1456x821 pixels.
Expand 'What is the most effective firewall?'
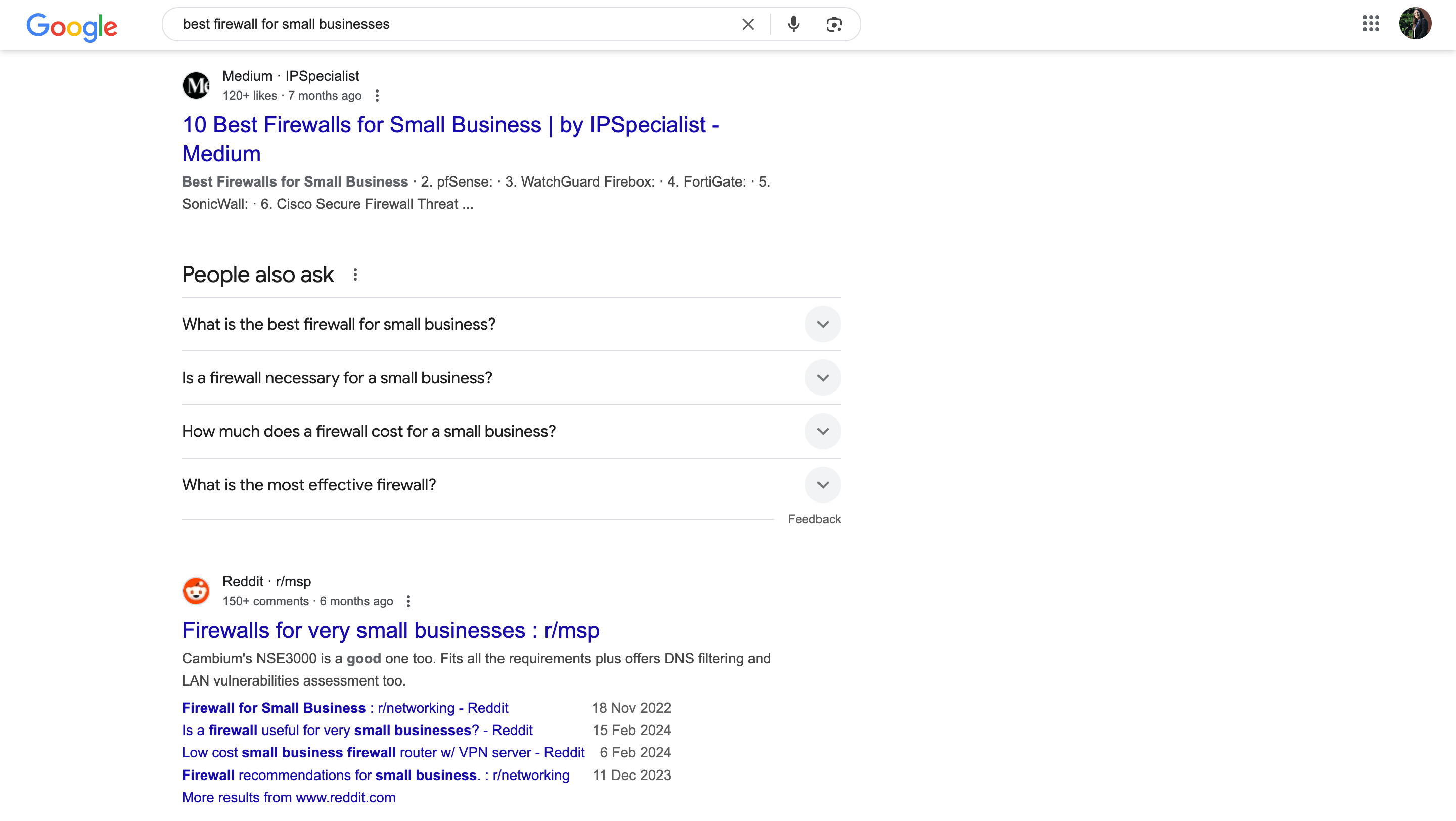tap(823, 484)
